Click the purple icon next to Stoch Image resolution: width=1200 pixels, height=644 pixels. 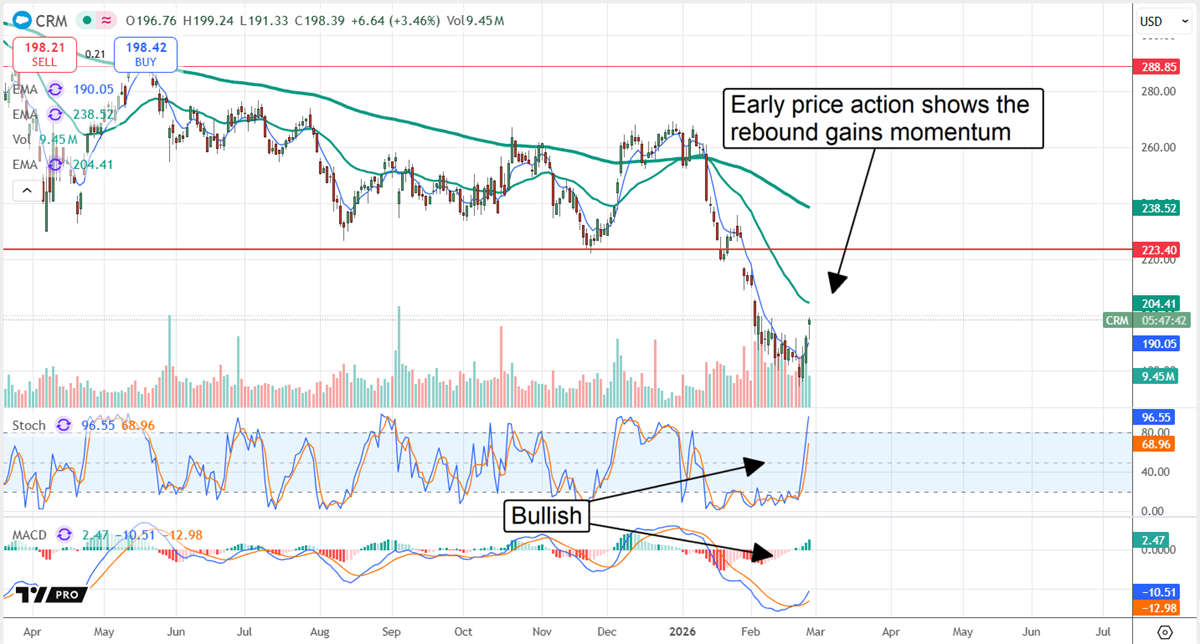[66, 425]
